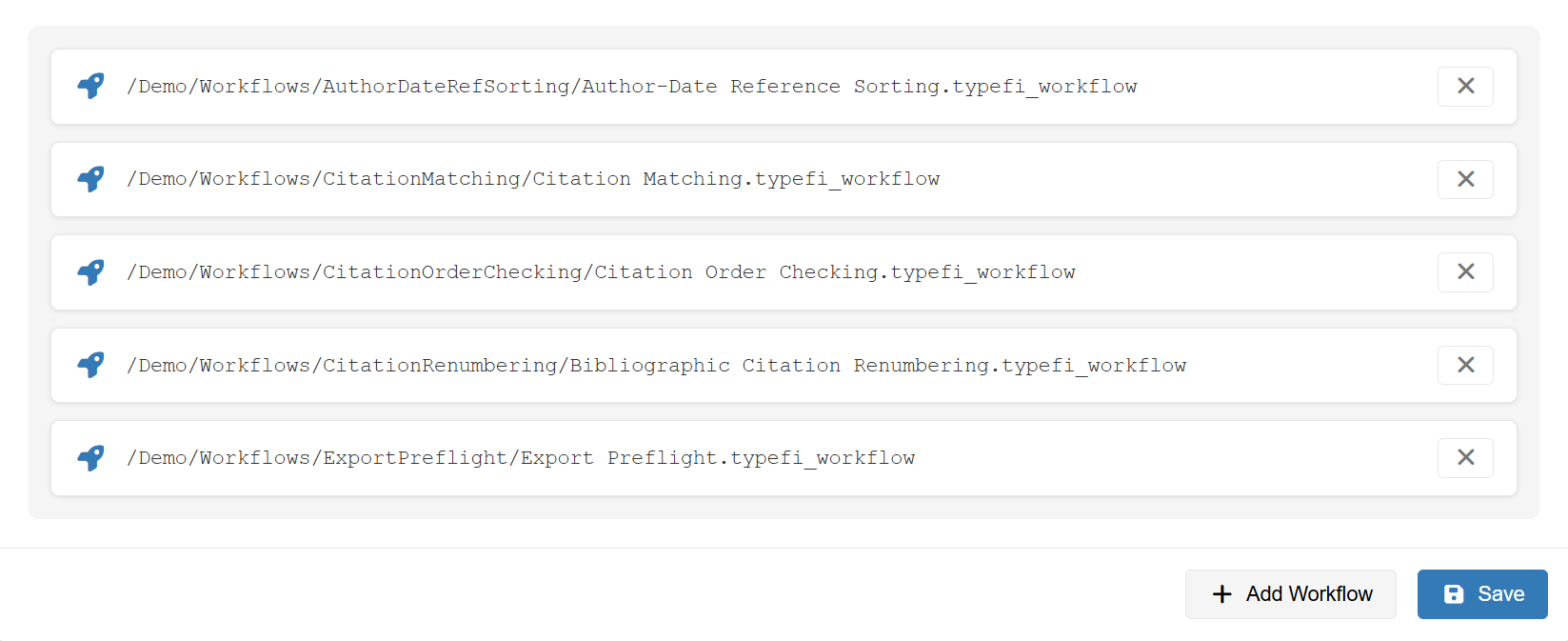Click the Export Preflight workflow path text
The width and height of the screenshot is (1568, 641).
point(521,457)
